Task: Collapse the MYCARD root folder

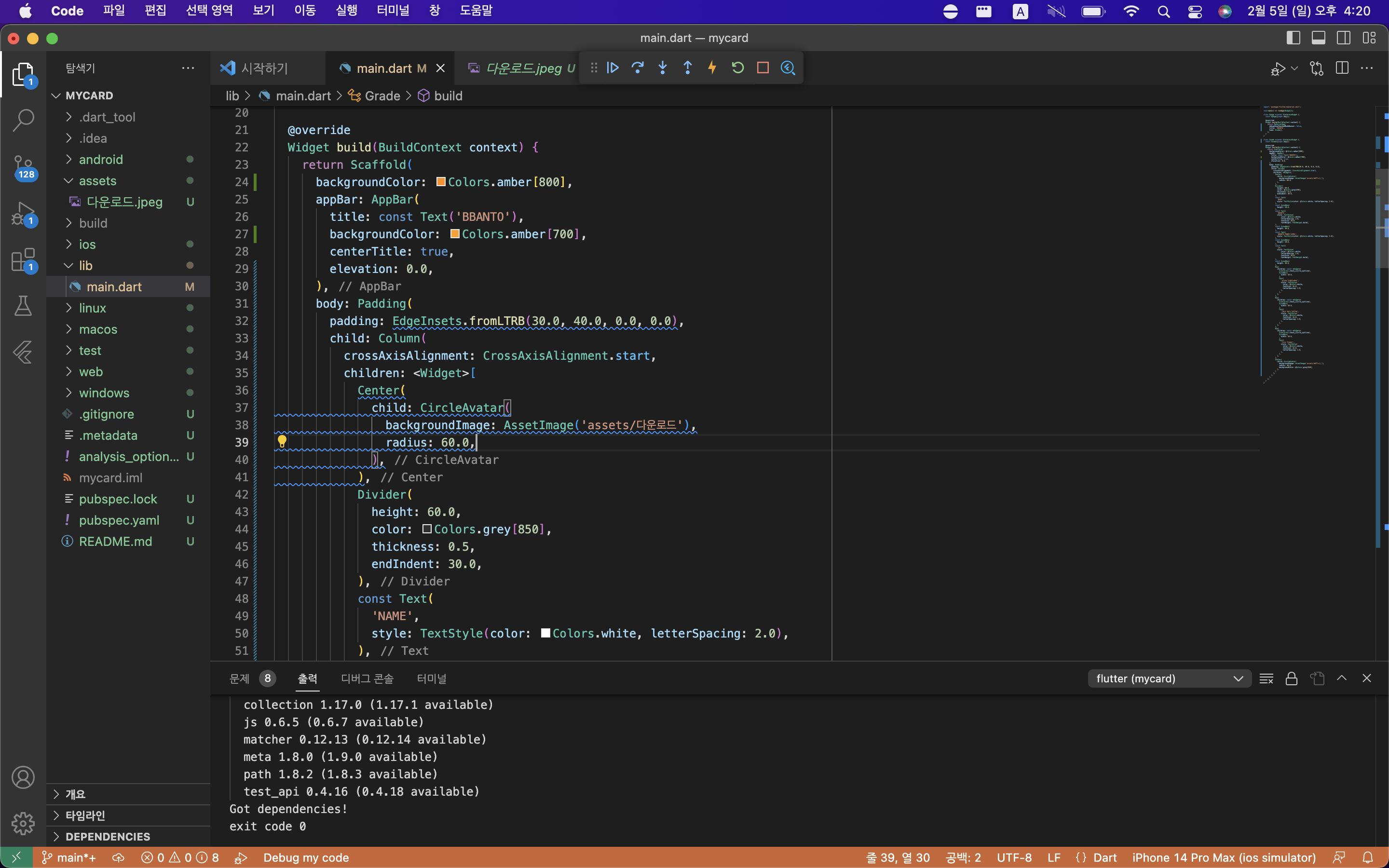Action: [x=55, y=95]
